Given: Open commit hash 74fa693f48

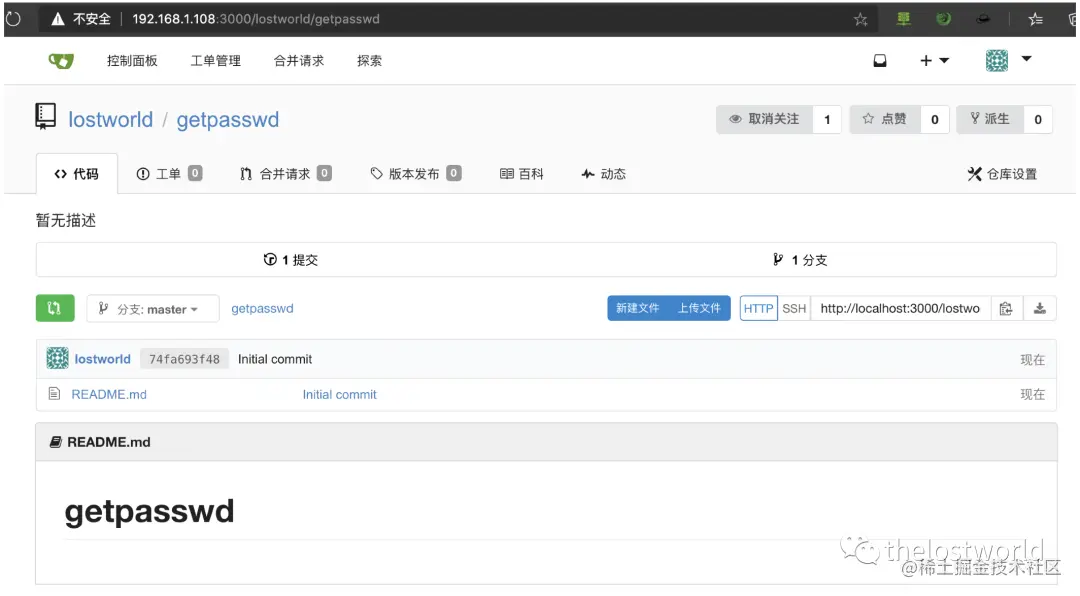Looking at the screenshot, I should [184, 359].
